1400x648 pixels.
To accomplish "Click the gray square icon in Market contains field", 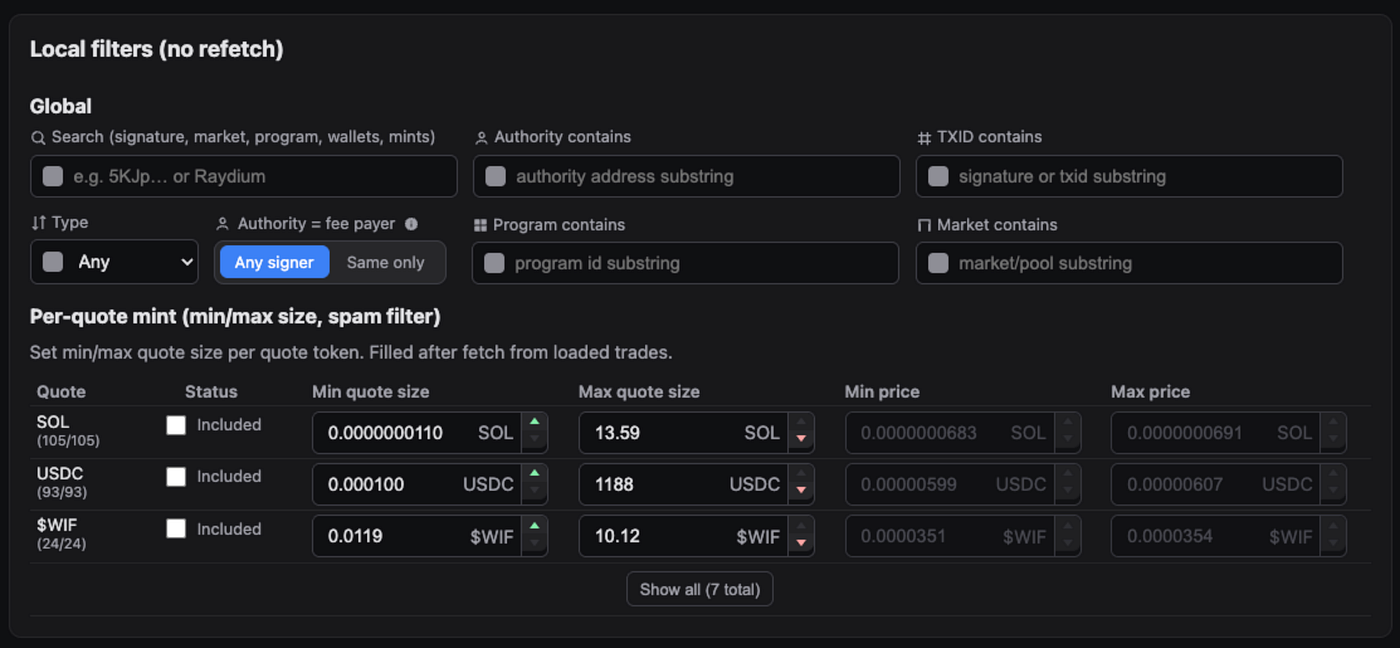I will [938, 263].
